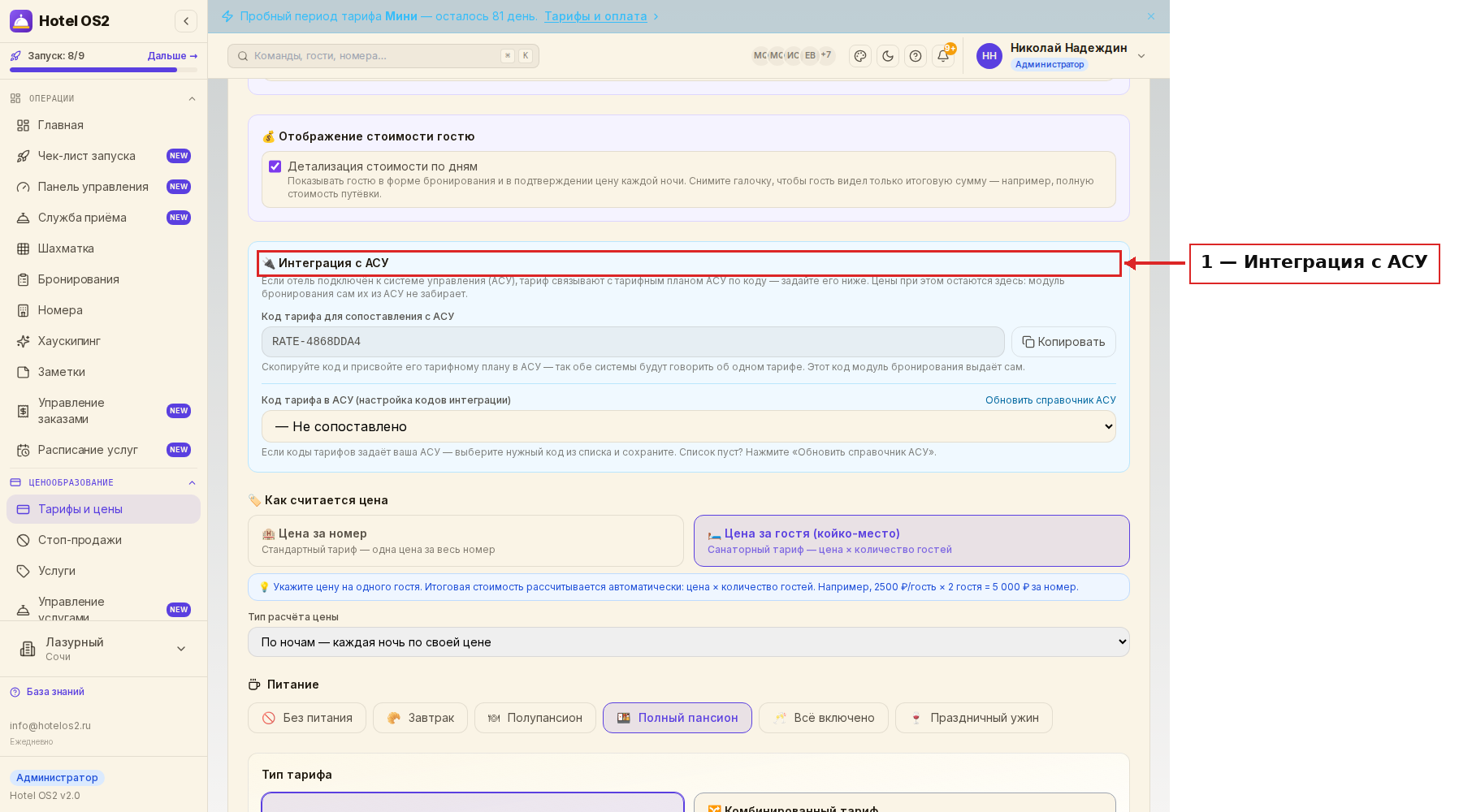Click Обновить справочник АСУ link

coord(1050,400)
